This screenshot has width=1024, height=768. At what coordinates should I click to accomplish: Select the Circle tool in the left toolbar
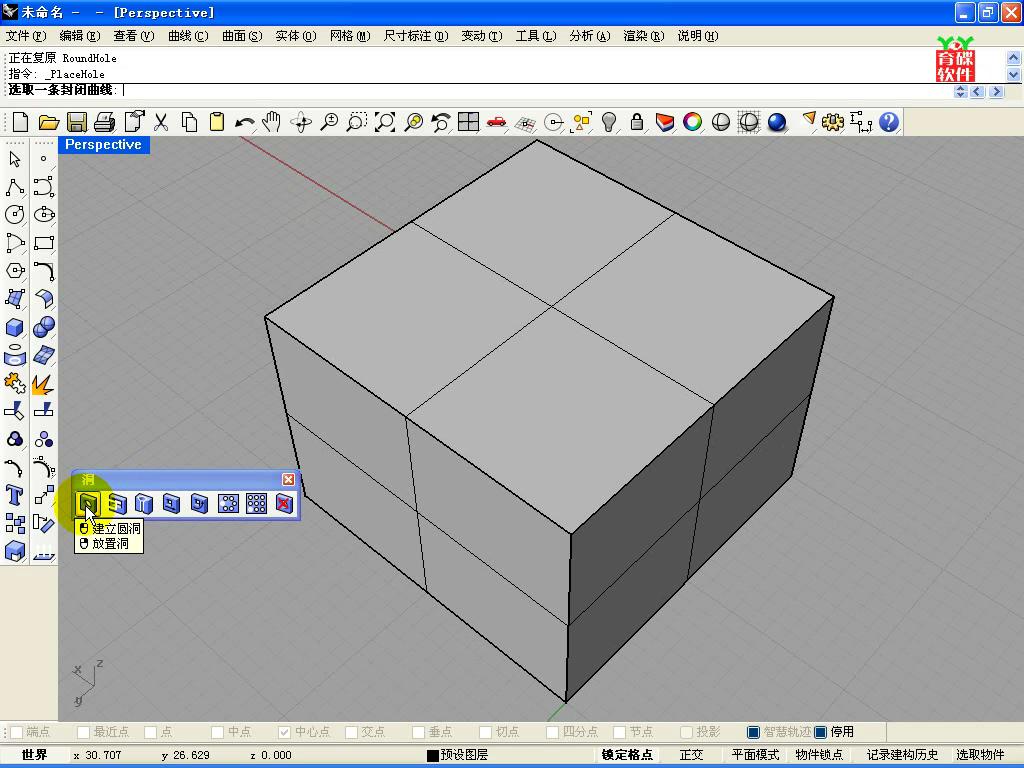[x=15, y=215]
